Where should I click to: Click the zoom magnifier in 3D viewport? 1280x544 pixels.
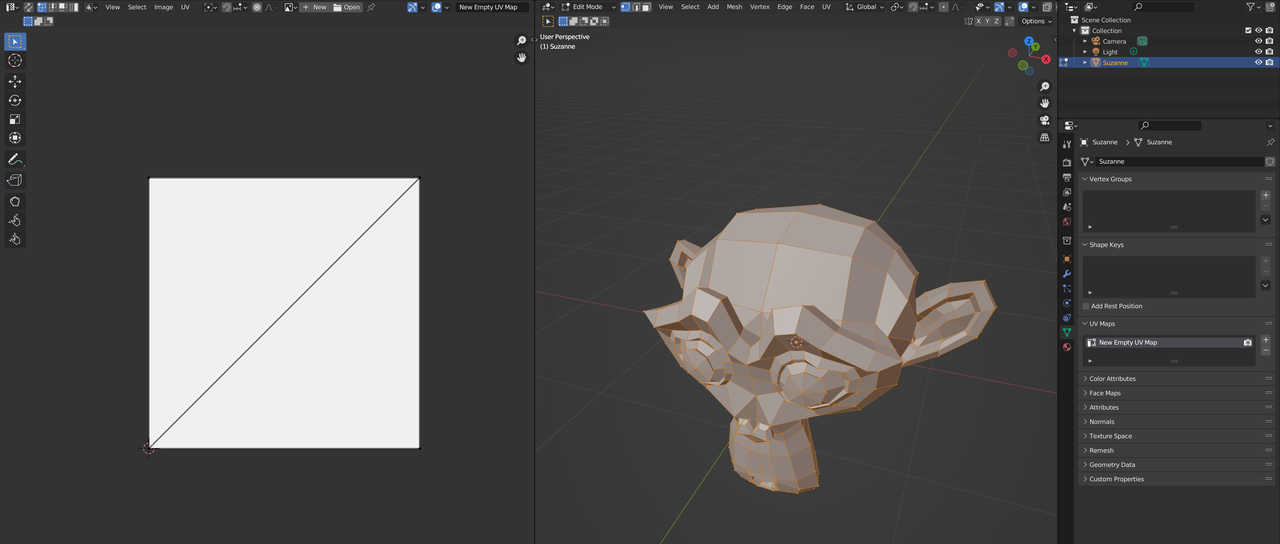click(1045, 87)
